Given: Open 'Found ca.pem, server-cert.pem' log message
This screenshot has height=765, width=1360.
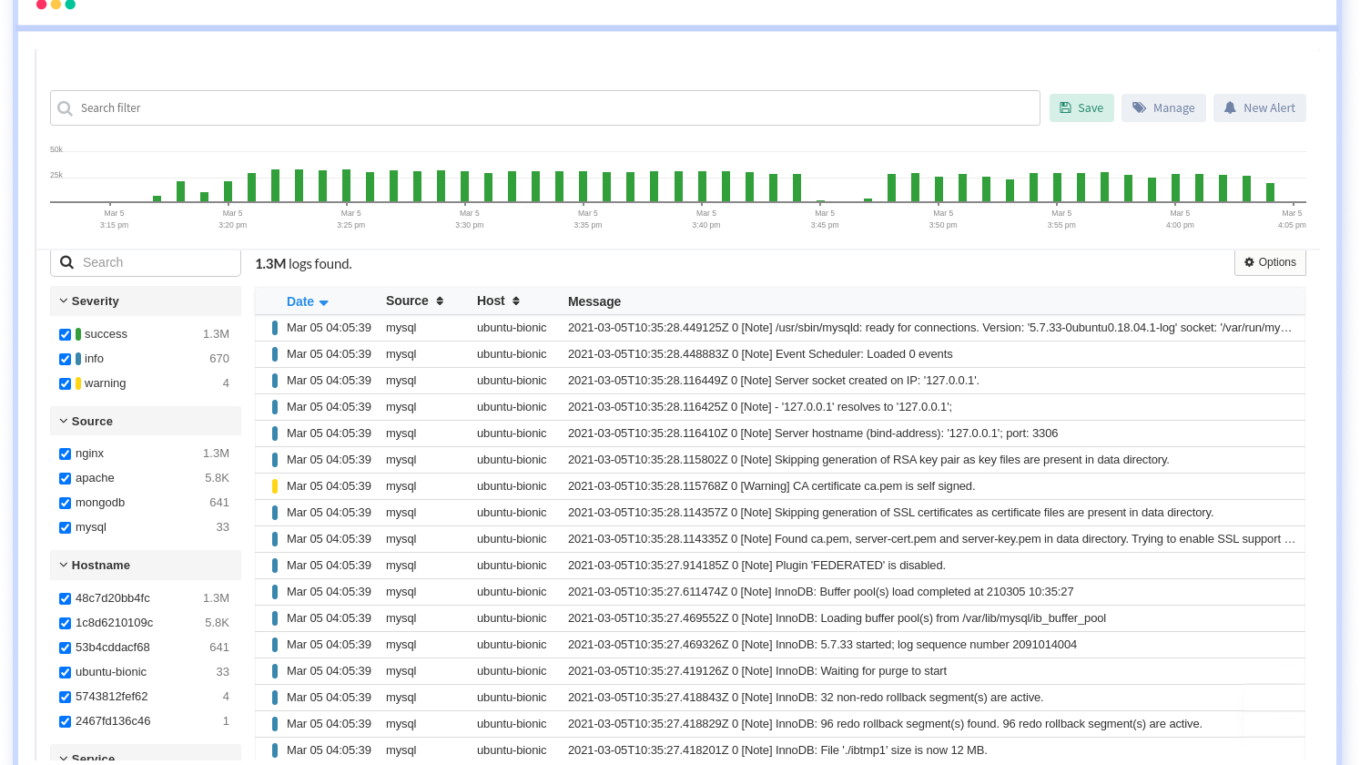Looking at the screenshot, I should coord(931,539).
